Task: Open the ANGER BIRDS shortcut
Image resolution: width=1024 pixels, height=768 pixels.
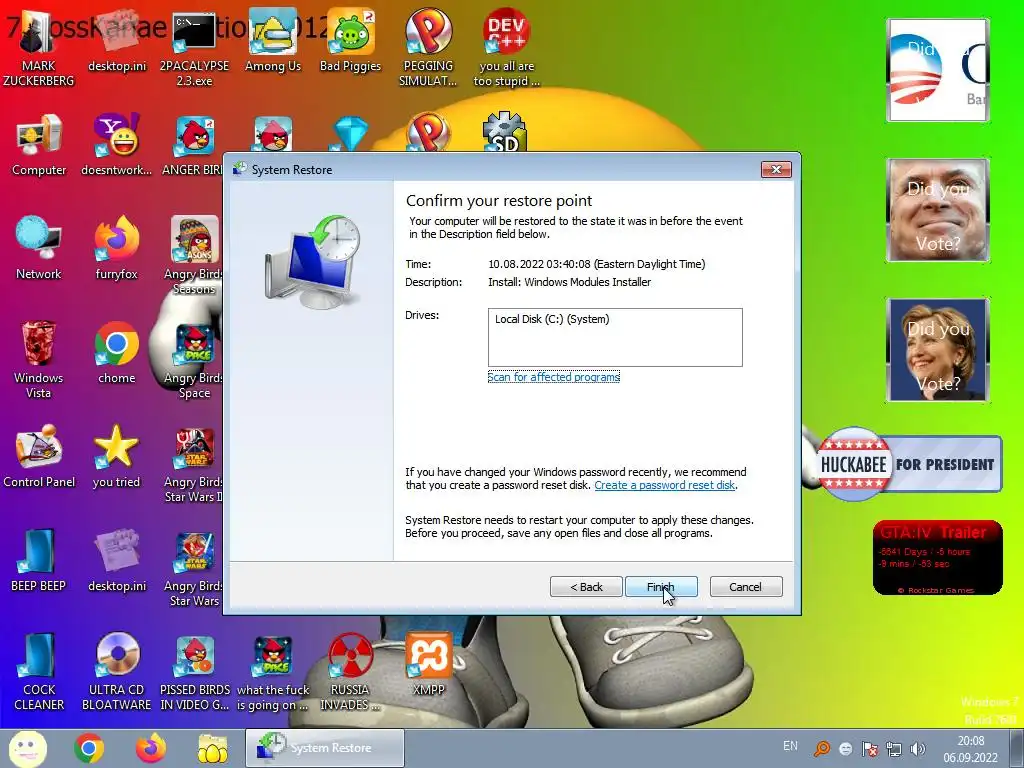Action: pyautogui.click(x=194, y=145)
